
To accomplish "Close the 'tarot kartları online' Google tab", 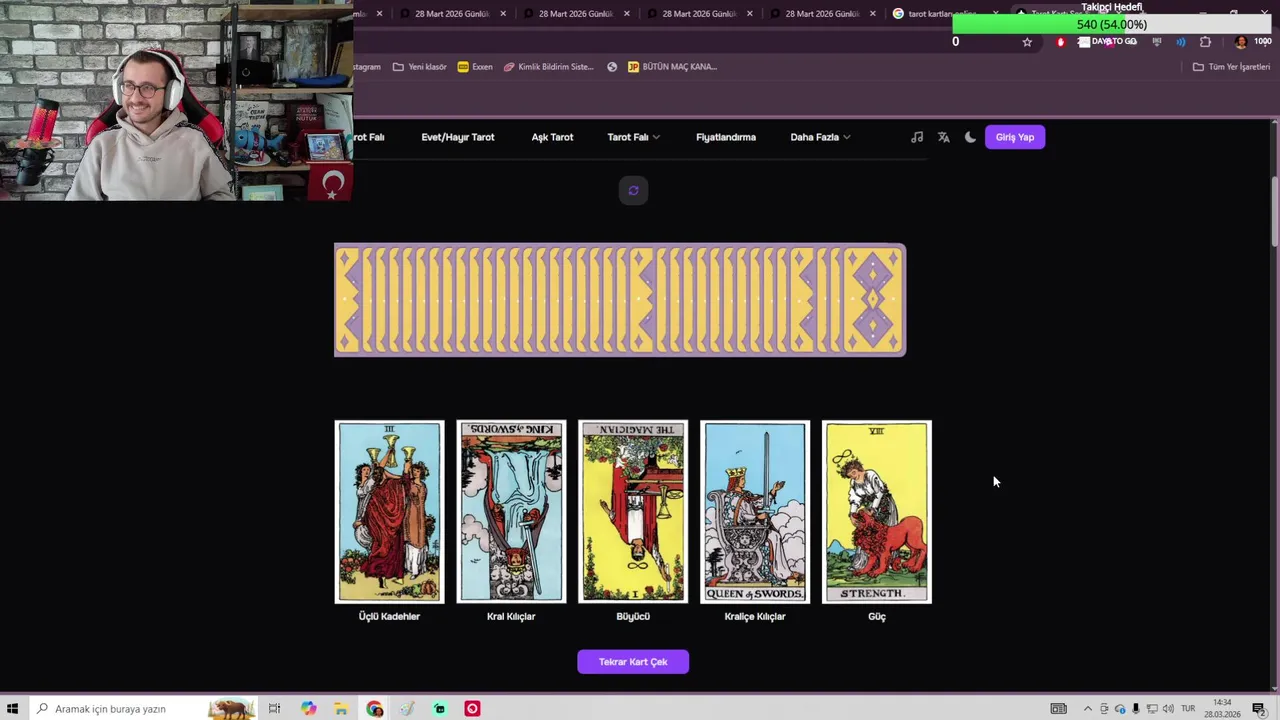I will click(995, 14).
